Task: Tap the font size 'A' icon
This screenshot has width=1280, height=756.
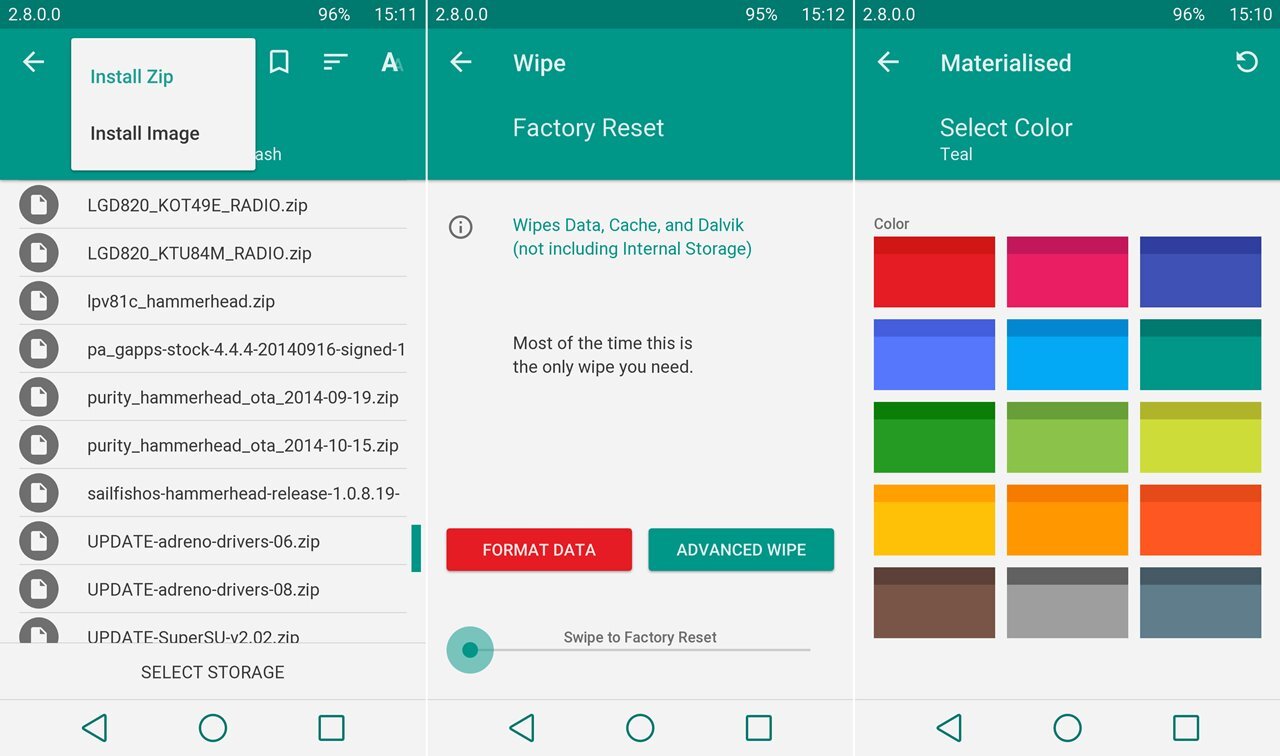Action: [x=391, y=63]
